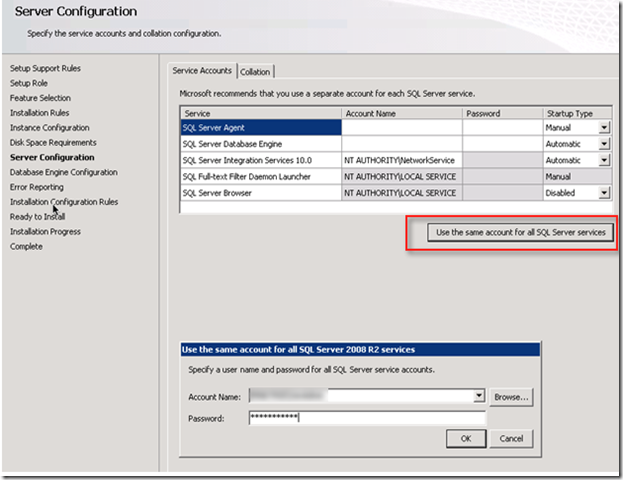Select the SQL Server Browser row
The image size is (623, 480).
(261, 193)
